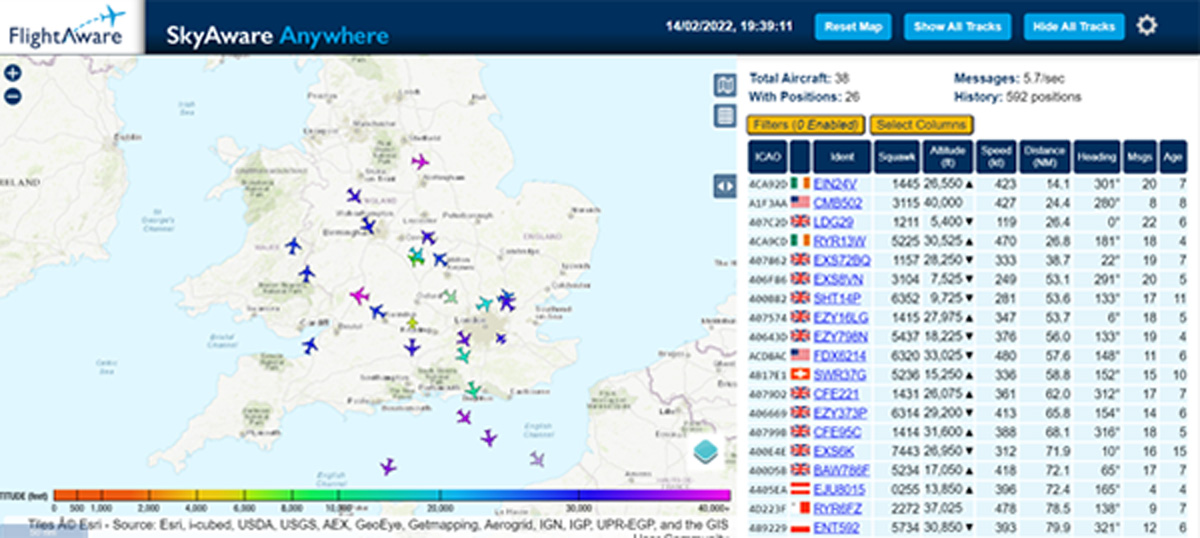The image size is (1200, 538).
Task: Open the Select Columns chooser
Action: click(x=921, y=125)
